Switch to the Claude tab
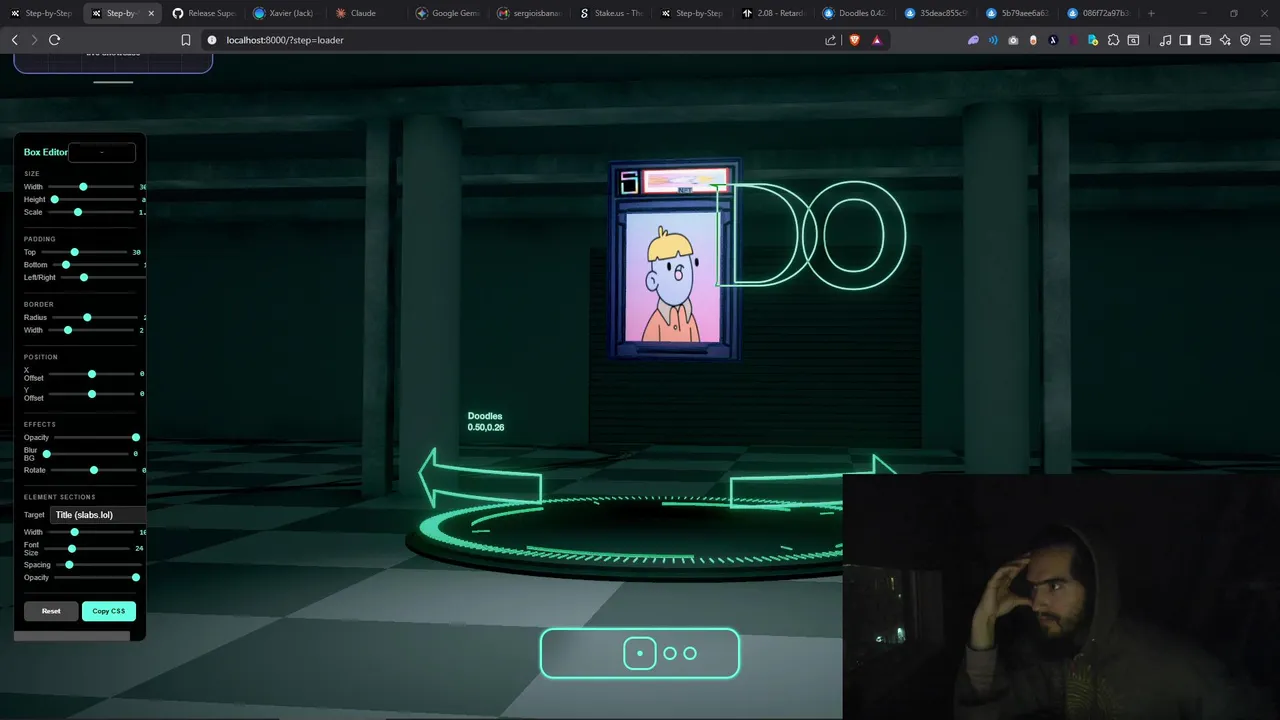The width and height of the screenshot is (1280, 720). [x=365, y=13]
